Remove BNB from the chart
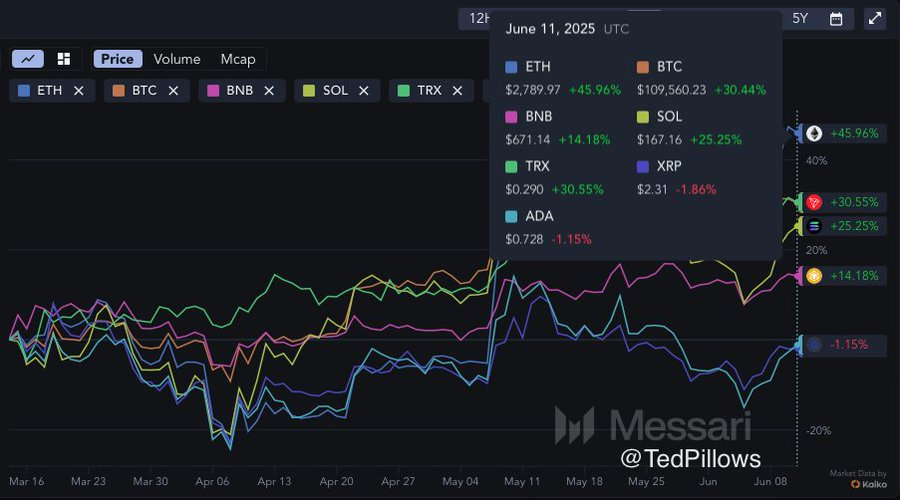Viewport: 900px width, 500px height. click(269, 91)
